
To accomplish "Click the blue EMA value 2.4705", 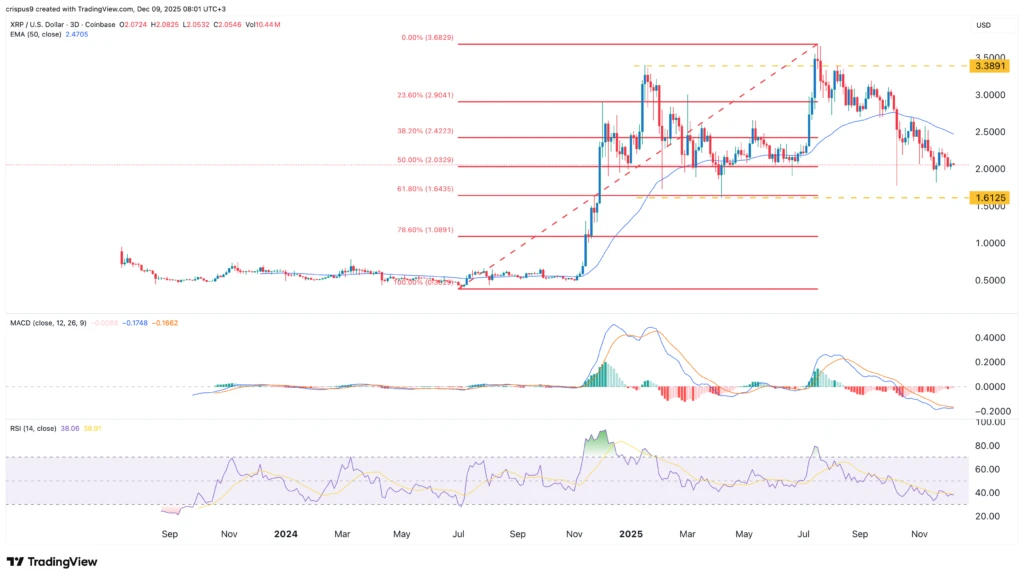I will (76, 36).
